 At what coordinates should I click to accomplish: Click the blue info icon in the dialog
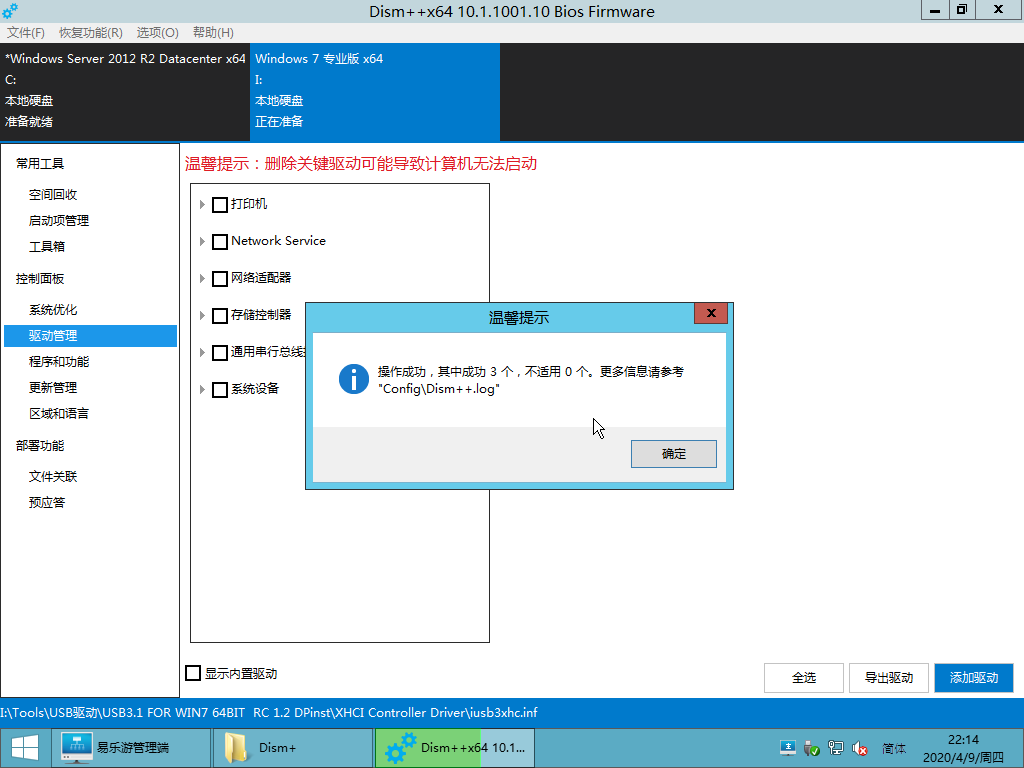point(354,379)
